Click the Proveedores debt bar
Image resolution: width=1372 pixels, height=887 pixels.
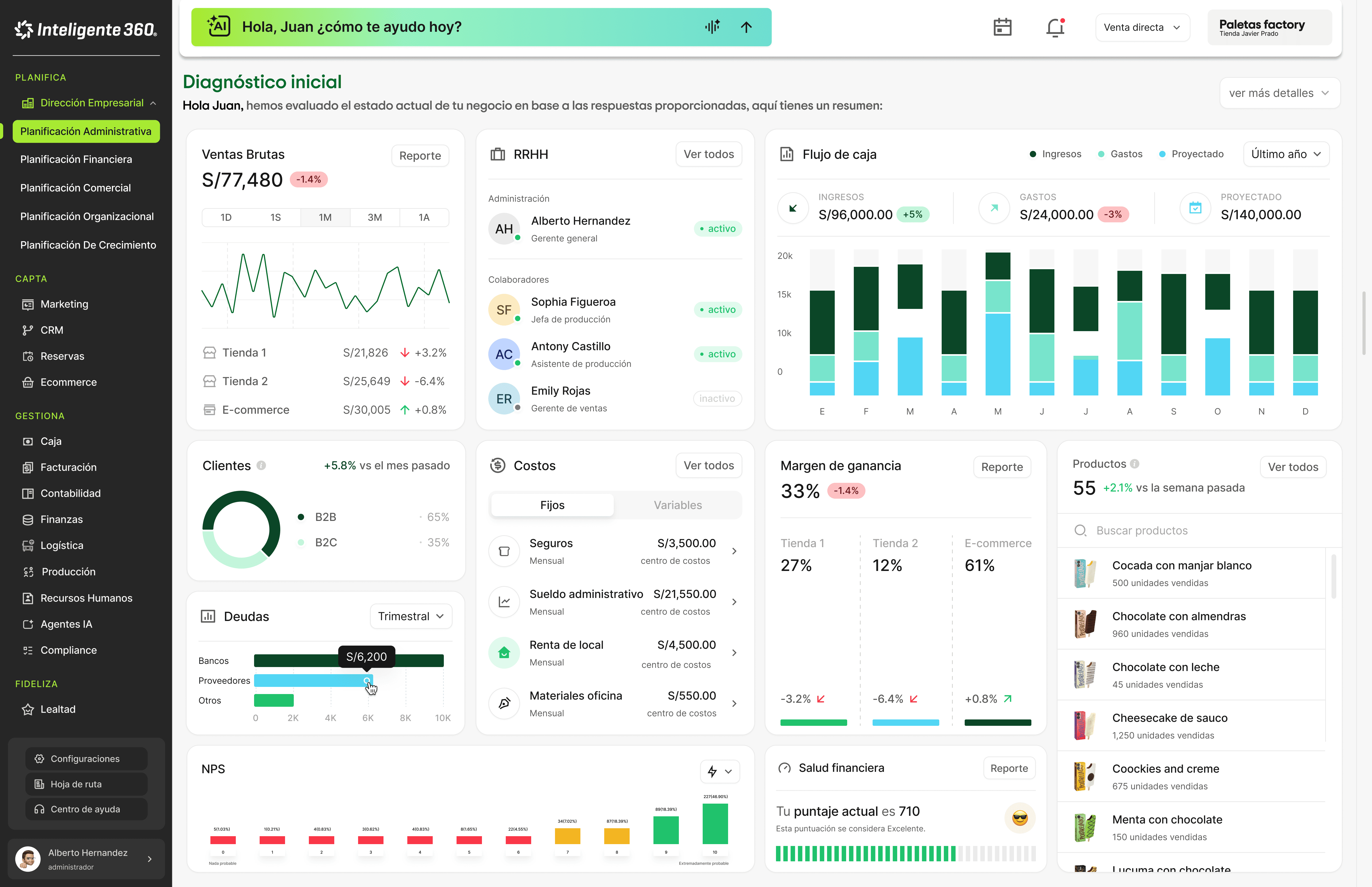pos(311,681)
